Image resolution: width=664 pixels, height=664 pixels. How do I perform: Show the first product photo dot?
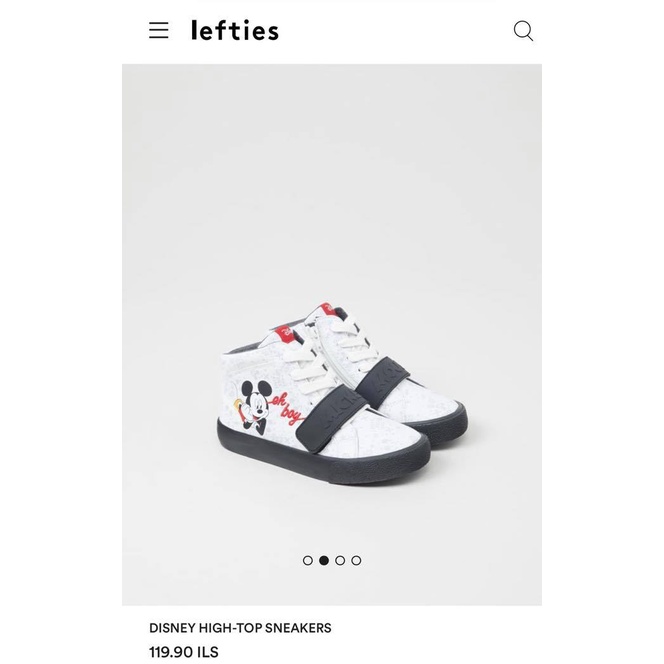[308, 560]
